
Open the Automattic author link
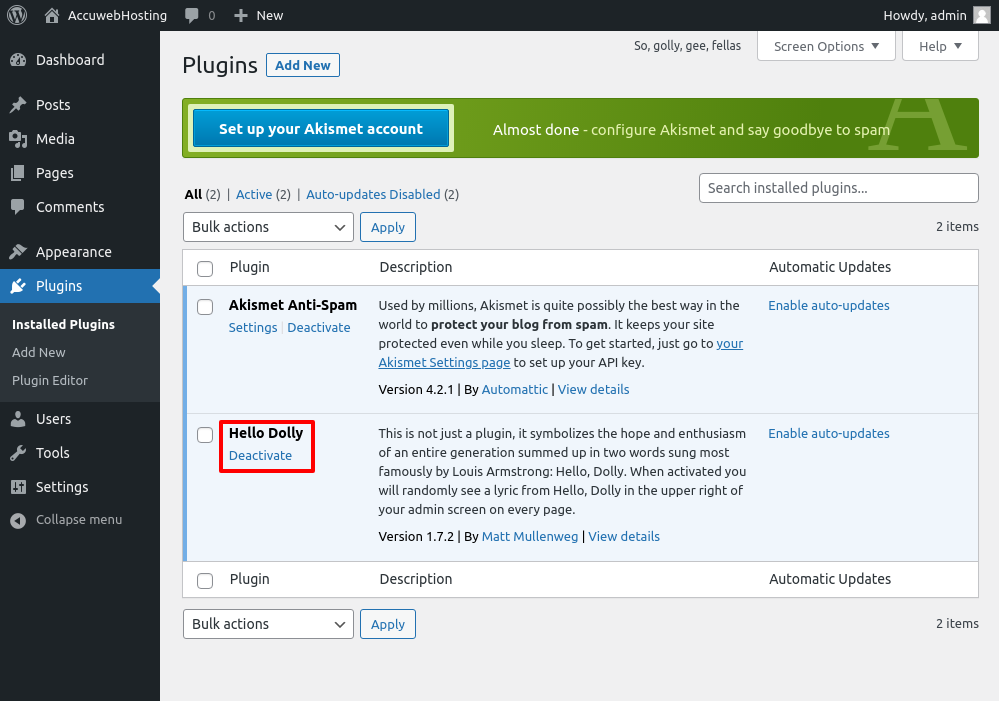click(515, 389)
